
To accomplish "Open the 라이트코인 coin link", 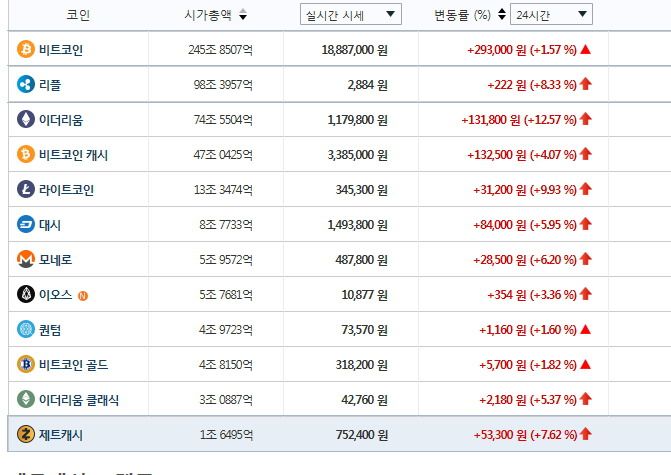I will coord(66,190).
